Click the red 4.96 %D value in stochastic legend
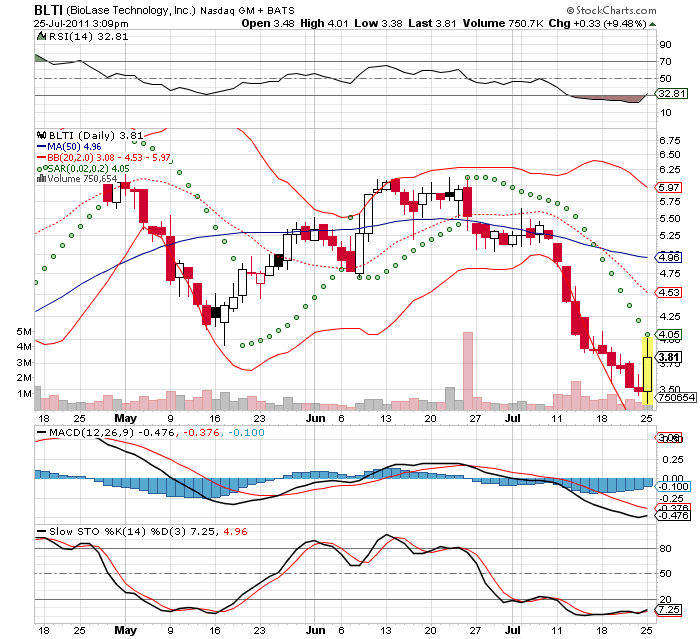Image resolution: width=700 pixels, height=639 pixels. point(235,531)
